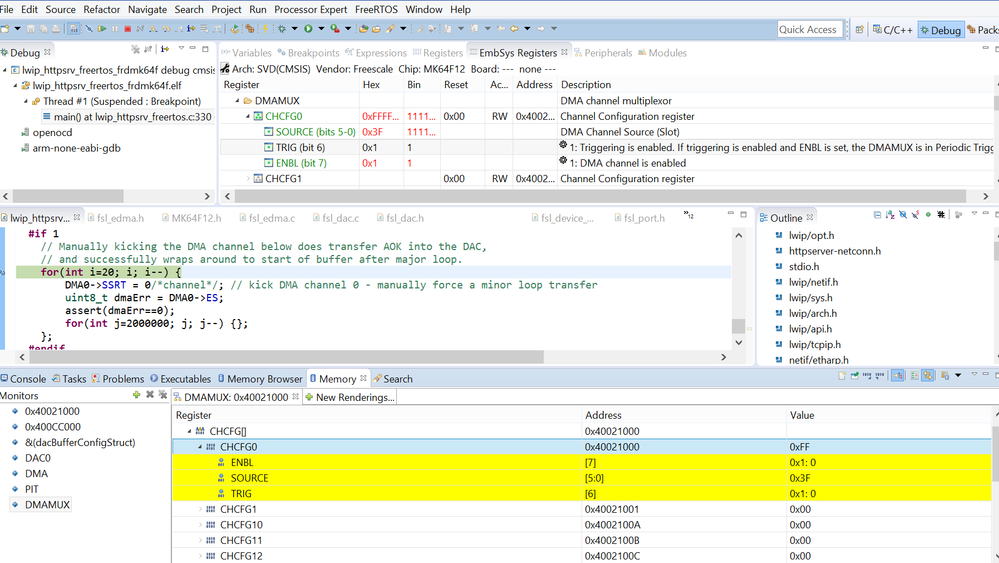Screen dimensions: 999x563
Task: Open the Processor Expert menu
Action: [x=310, y=9]
